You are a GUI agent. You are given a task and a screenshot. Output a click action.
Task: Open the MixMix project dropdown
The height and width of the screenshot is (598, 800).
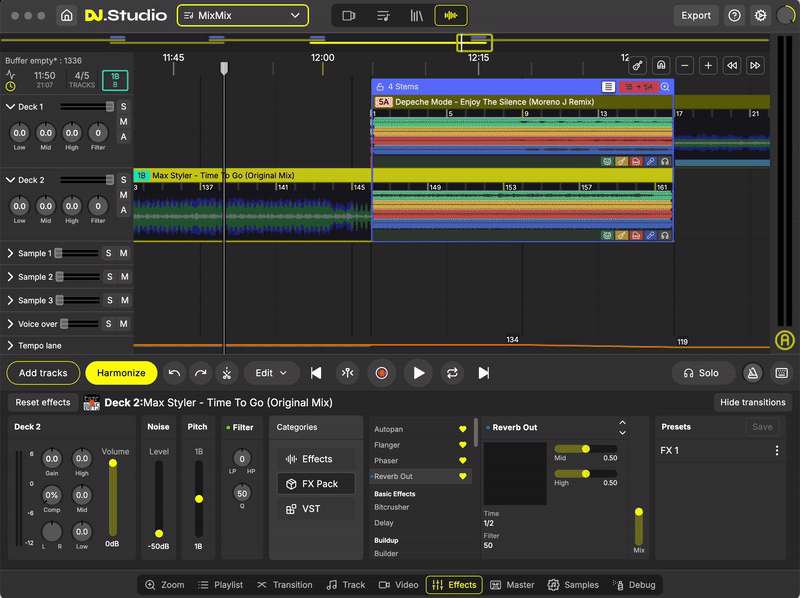(x=243, y=15)
